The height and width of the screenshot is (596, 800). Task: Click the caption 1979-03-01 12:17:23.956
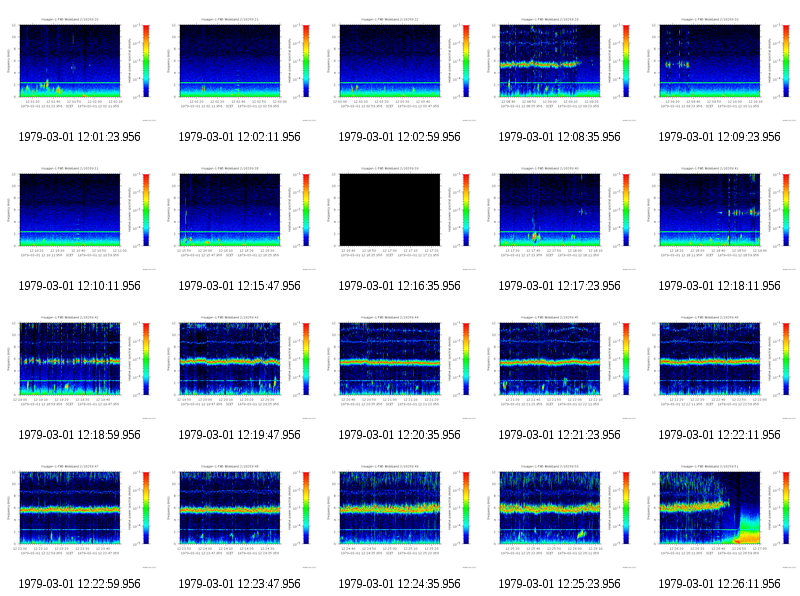(560, 286)
